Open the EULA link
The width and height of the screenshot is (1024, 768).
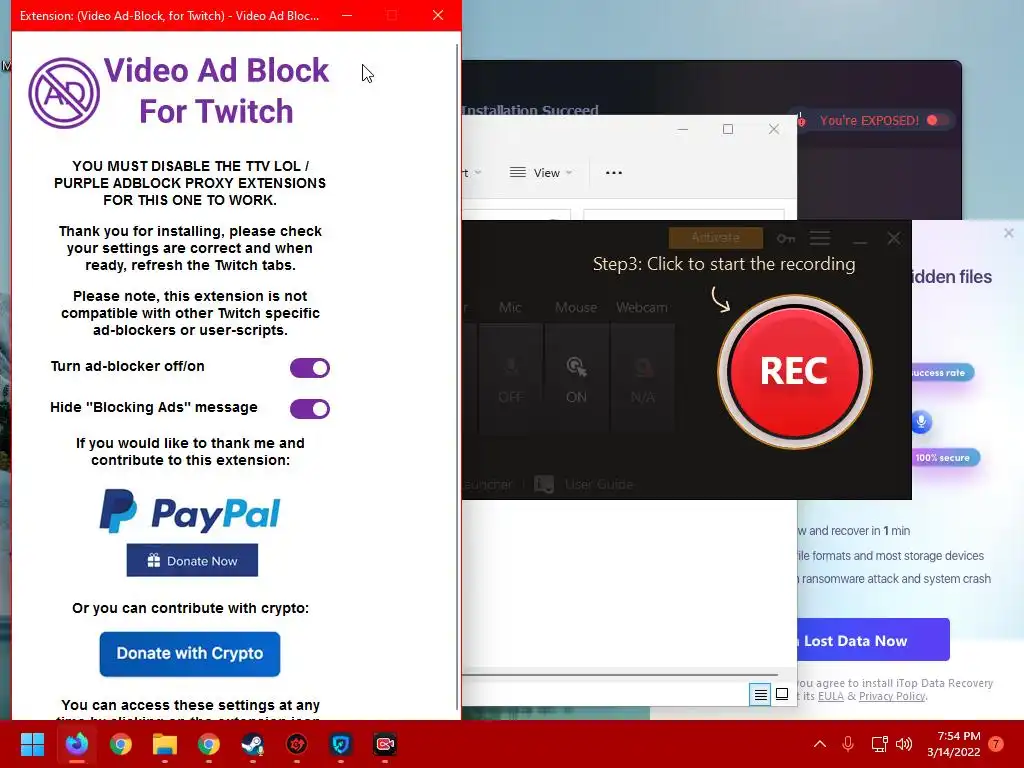tap(831, 696)
